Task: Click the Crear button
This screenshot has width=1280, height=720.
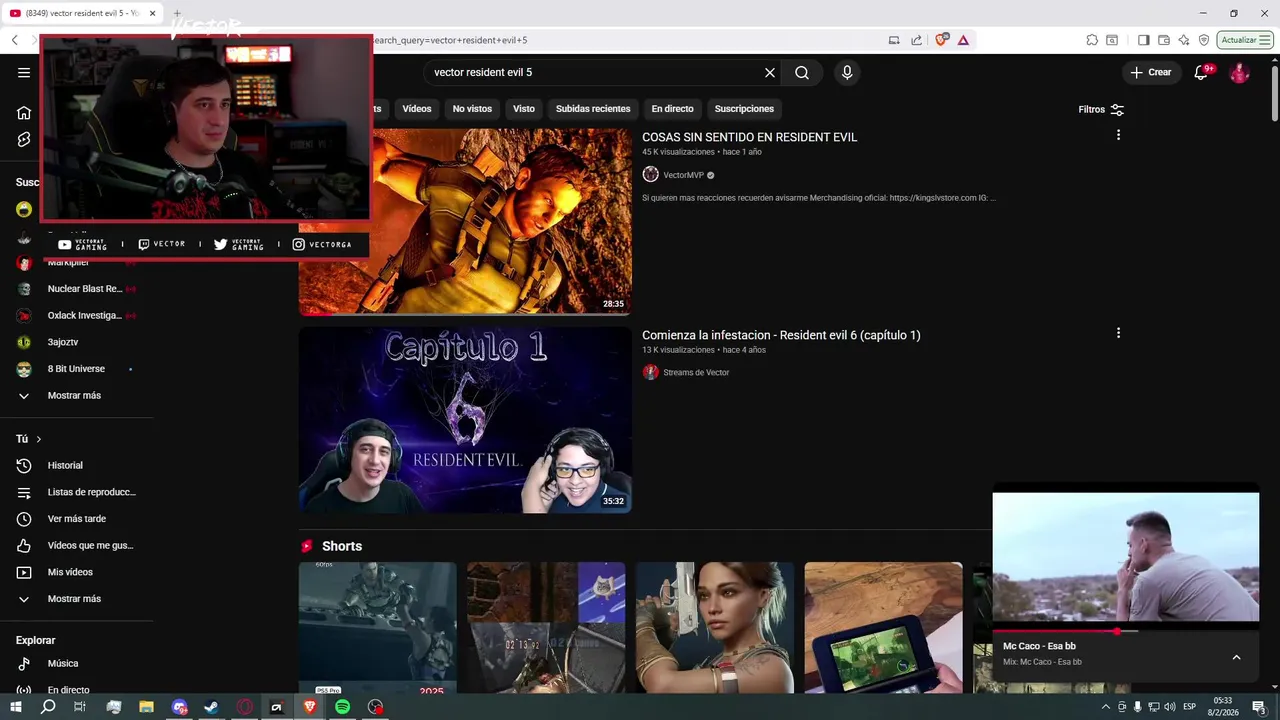Action: [1151, 72]
